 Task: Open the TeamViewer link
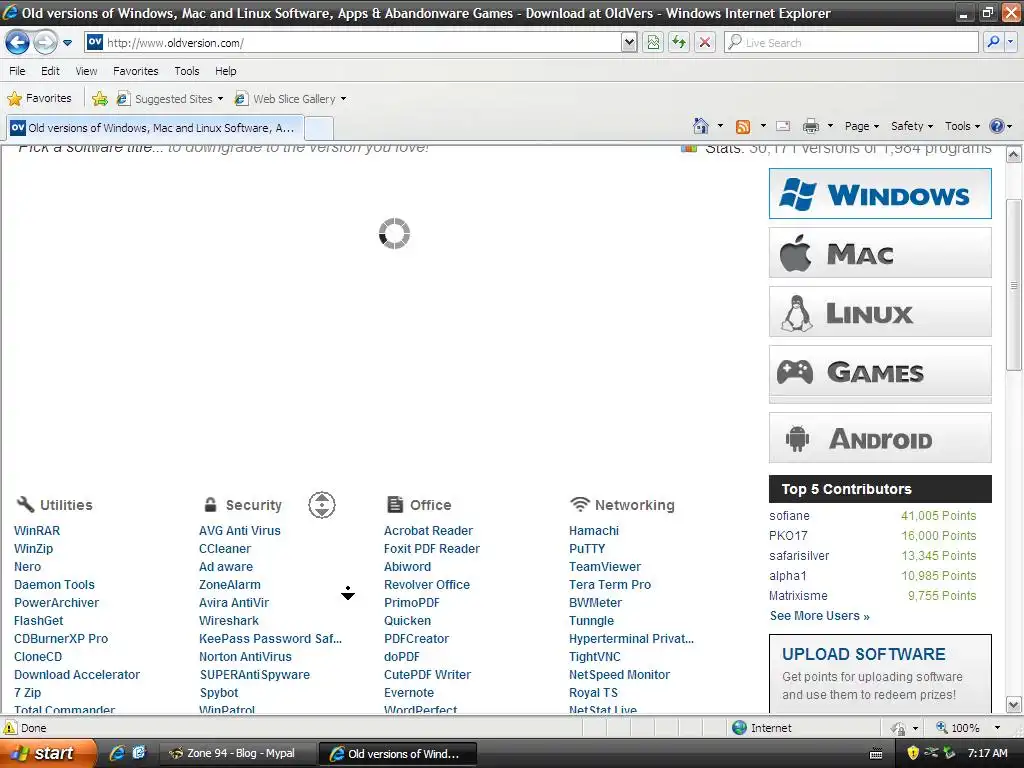click(605, 567)
